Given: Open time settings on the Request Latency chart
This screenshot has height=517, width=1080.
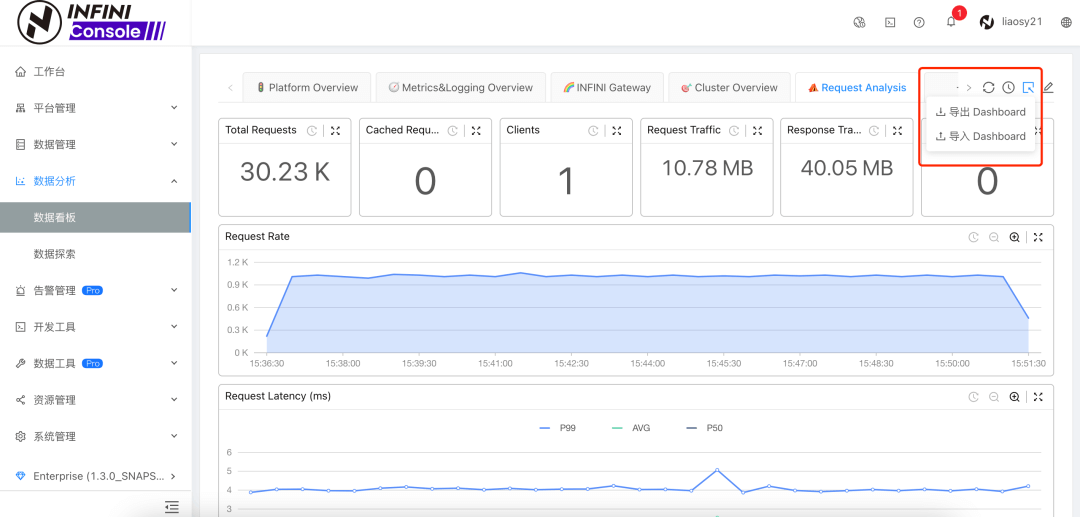Looking at the screenshot, I should (x=973, y=397).
